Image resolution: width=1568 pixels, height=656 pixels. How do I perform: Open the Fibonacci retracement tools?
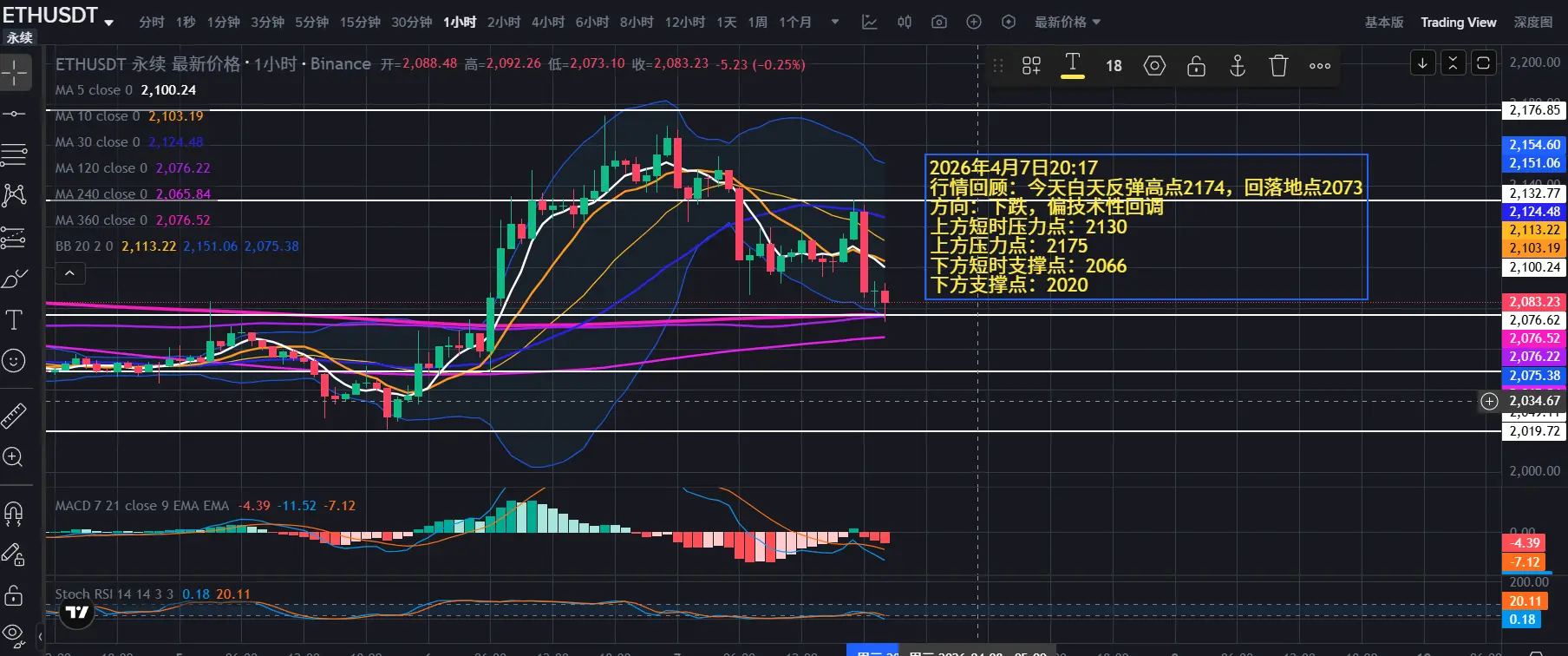(15, 154)
